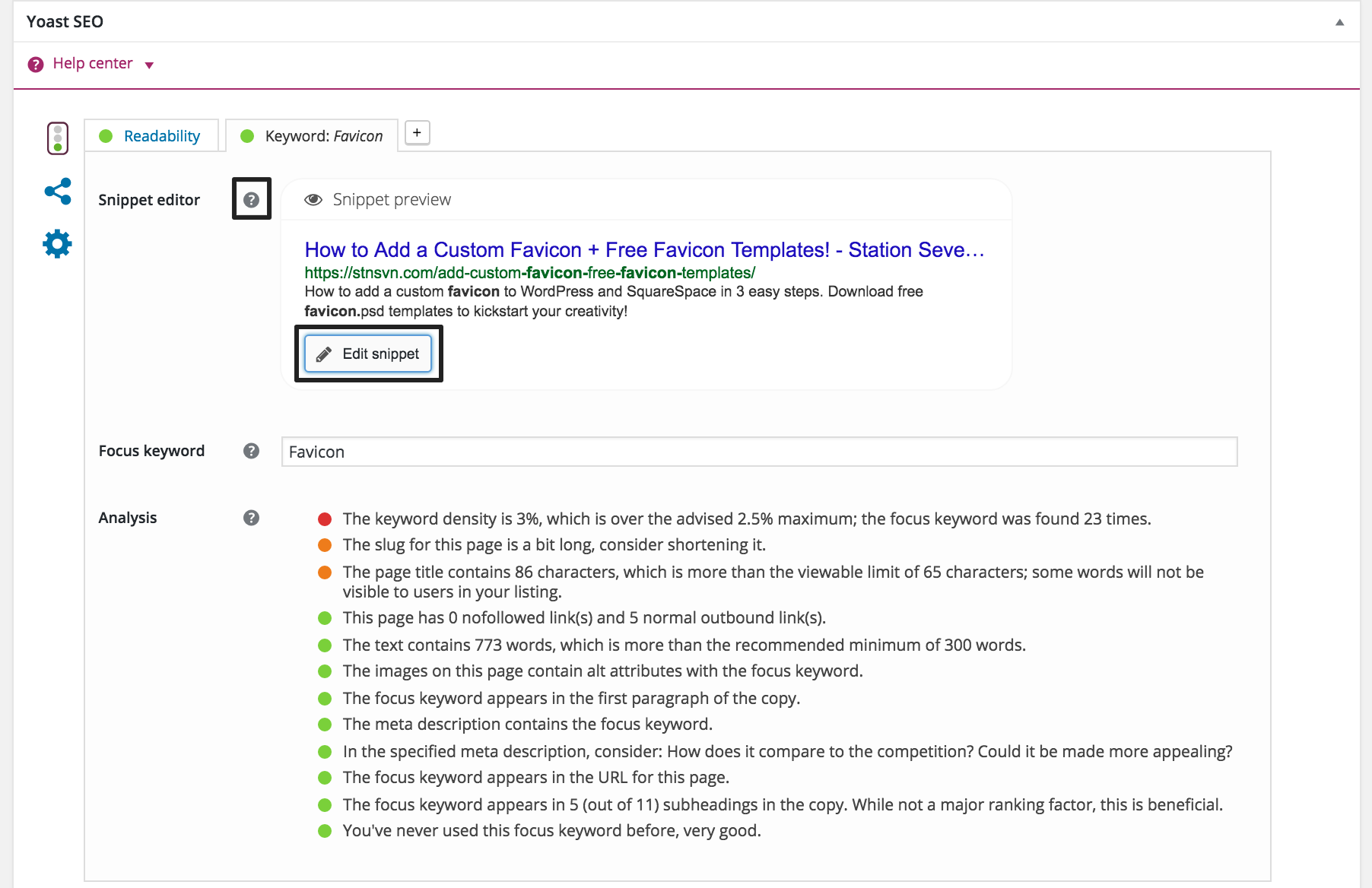1372x888 pixels.
Task: Click the snippet meta description text
Action: tap(614, 301)
